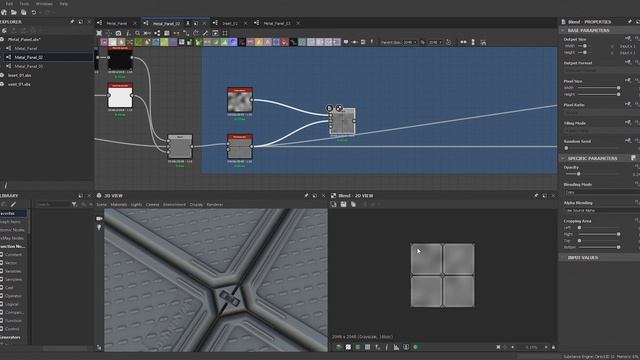Open the Scene menu in 3D View
The height and width of the screenshot is (360, 640).
pyautogui.click(x=101, y=204)
